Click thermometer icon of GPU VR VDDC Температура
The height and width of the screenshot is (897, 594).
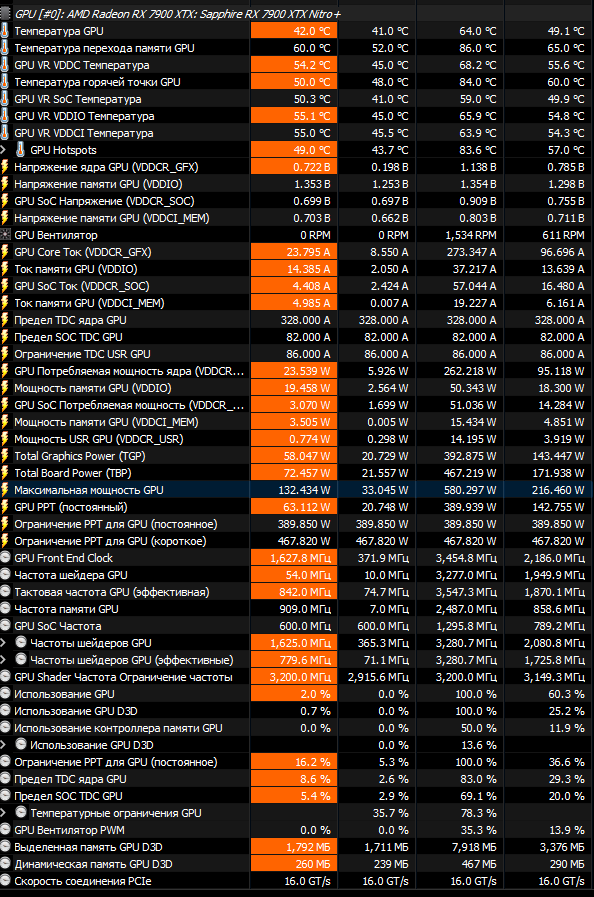coord(5,65)
